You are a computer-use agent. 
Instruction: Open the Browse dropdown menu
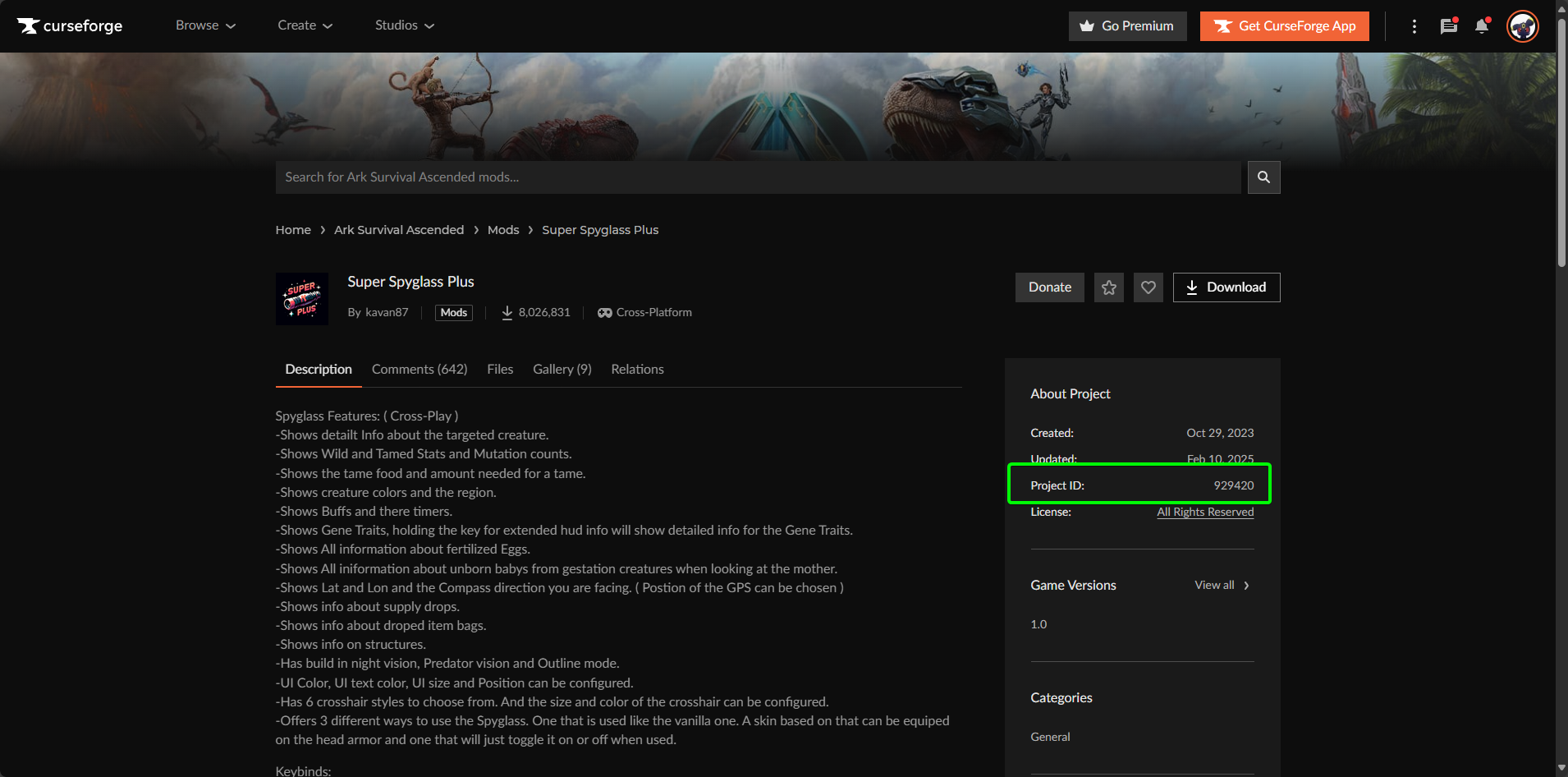click(x=206, y=25)
